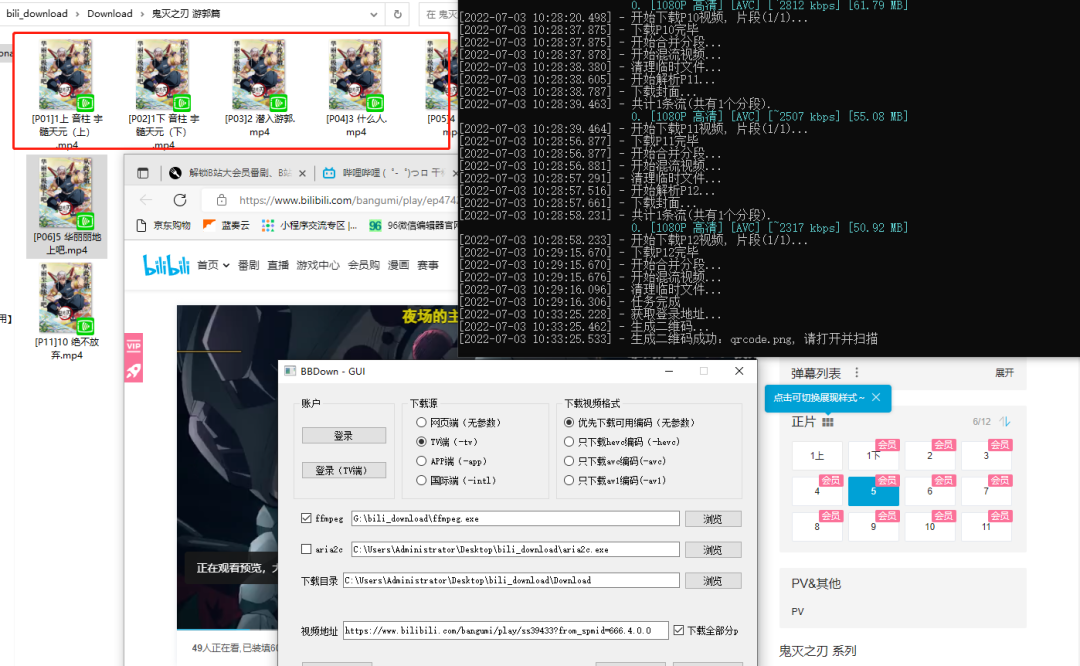Open the 番剧 menu item

pos(248,265)
